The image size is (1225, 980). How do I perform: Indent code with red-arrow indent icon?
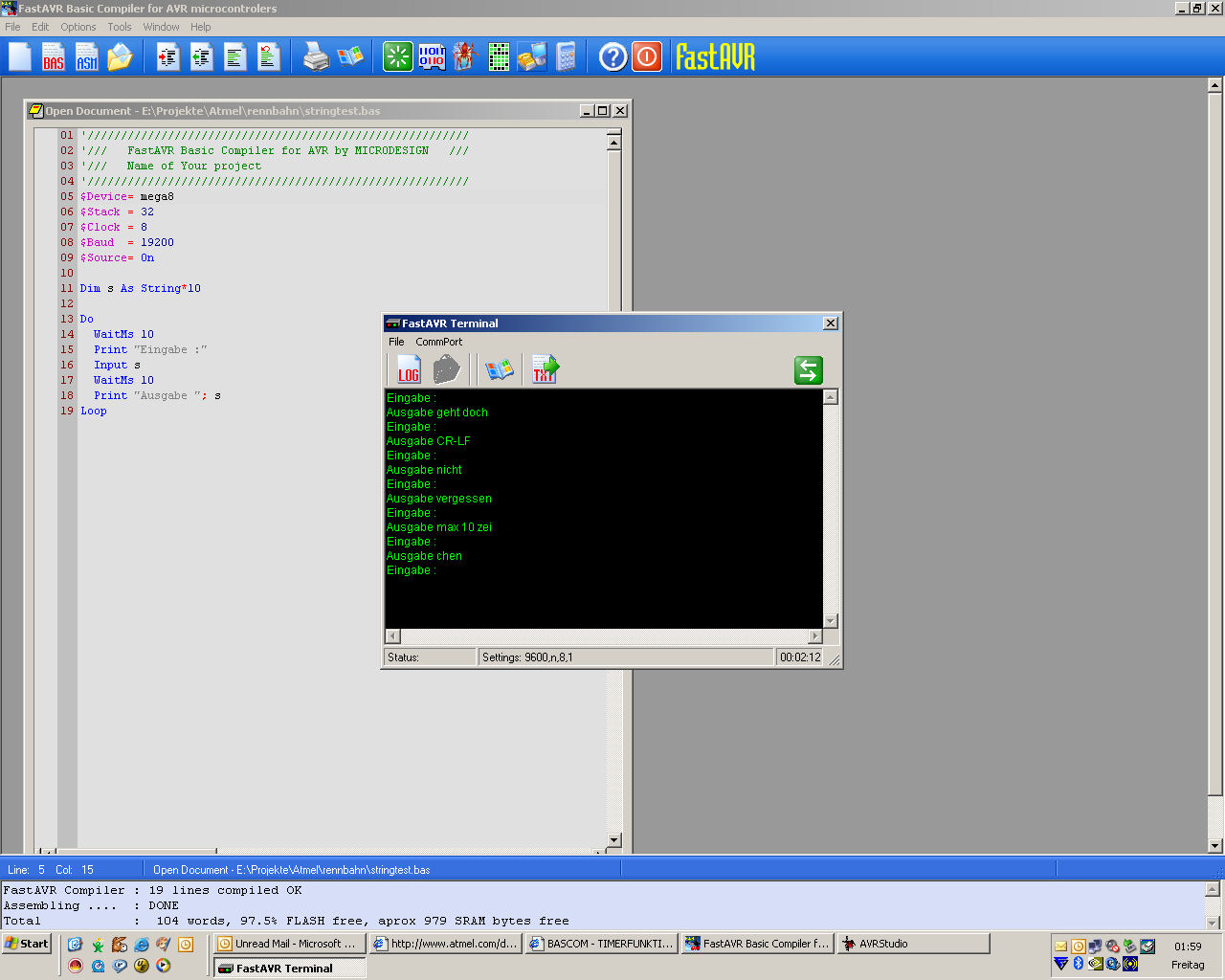167,57
